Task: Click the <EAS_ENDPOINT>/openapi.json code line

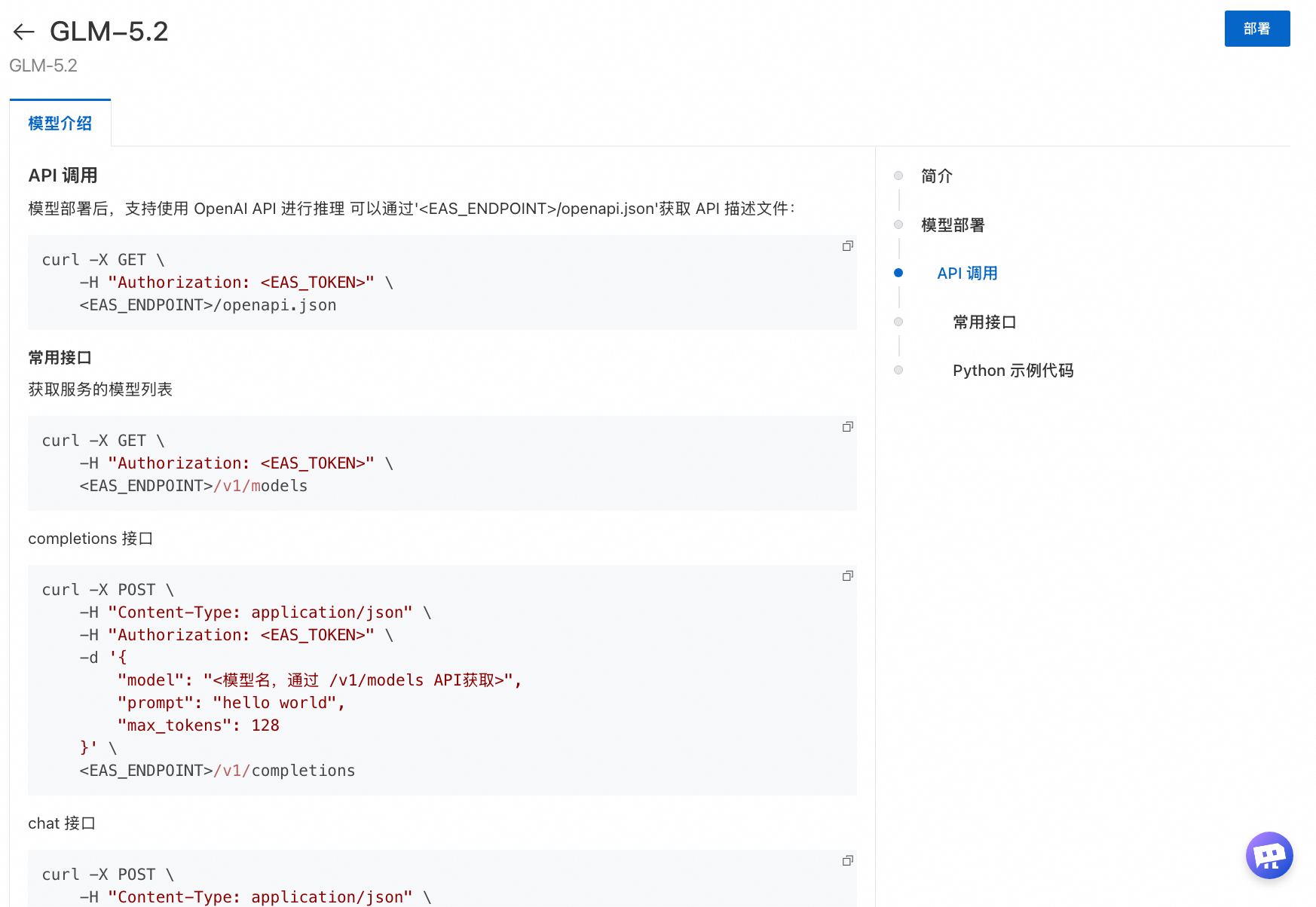Action: click(x=208, y=305)
